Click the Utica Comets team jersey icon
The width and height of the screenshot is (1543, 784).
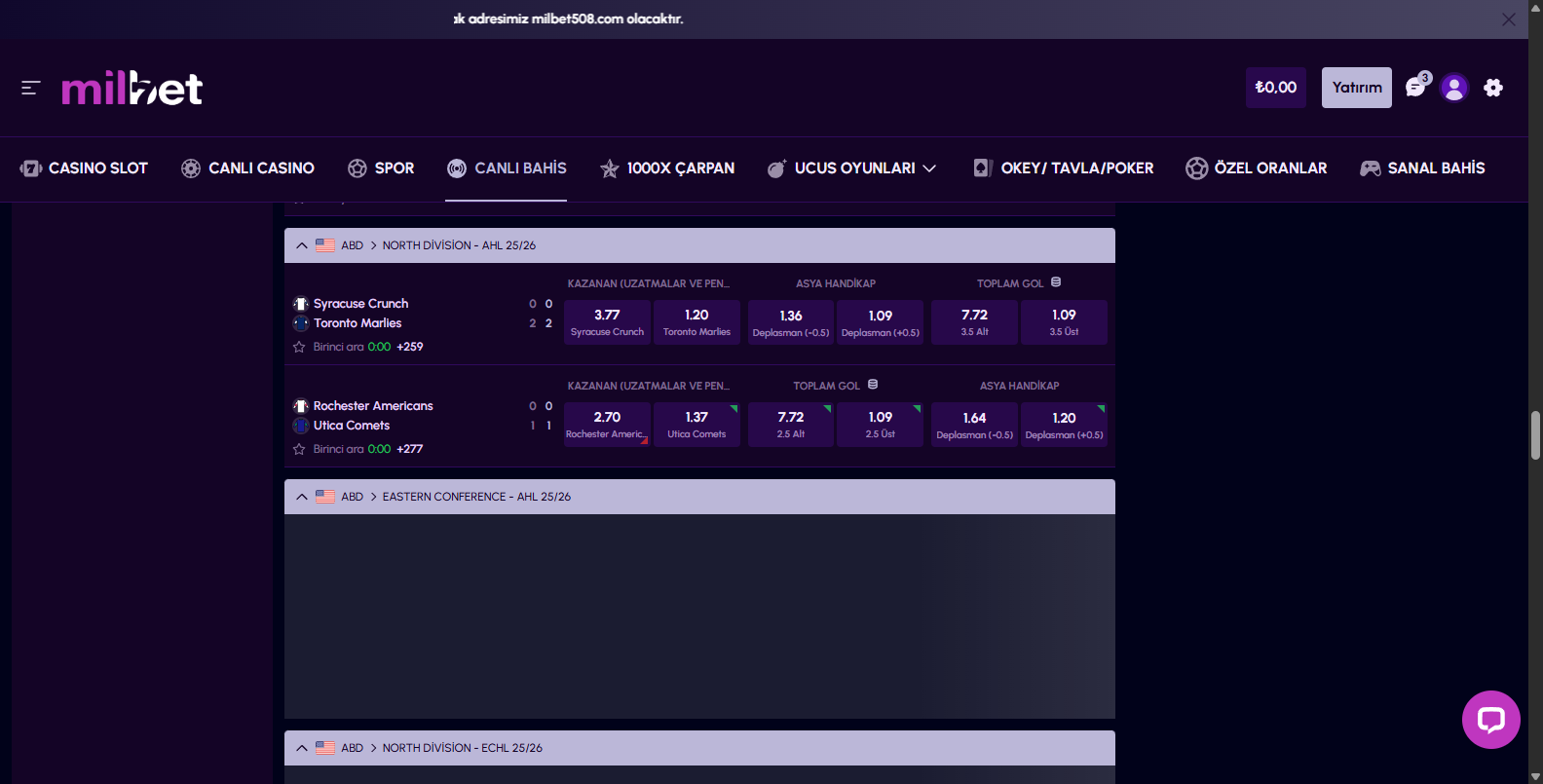coord(301,426)
